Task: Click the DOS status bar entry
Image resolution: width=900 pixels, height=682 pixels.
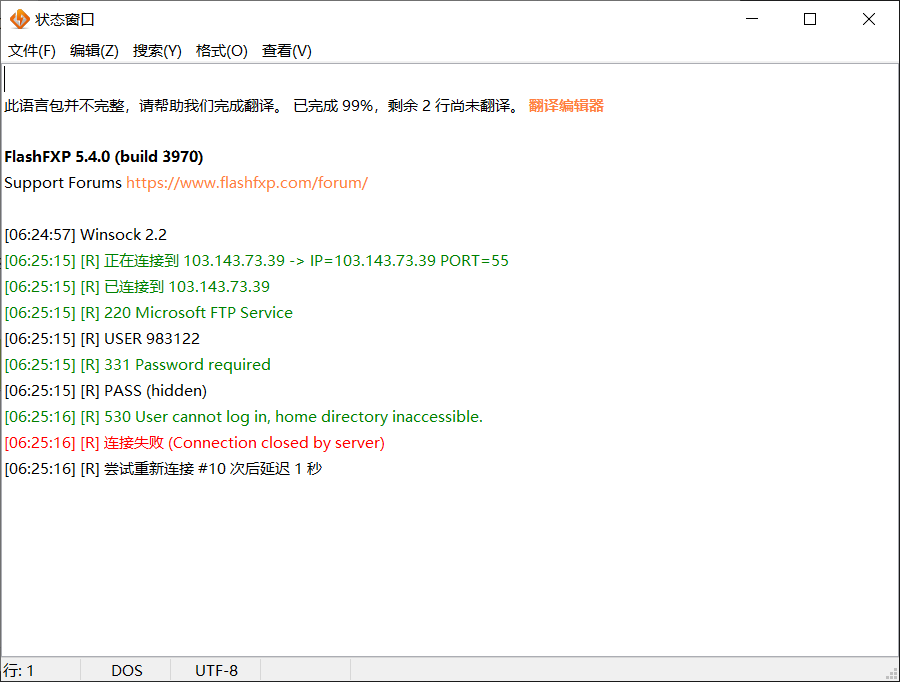Action: click(x=127, y=671)
